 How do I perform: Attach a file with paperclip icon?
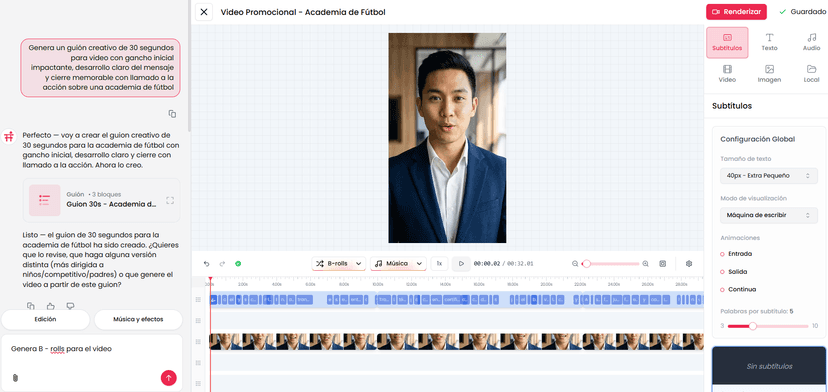tap(15, 378)
